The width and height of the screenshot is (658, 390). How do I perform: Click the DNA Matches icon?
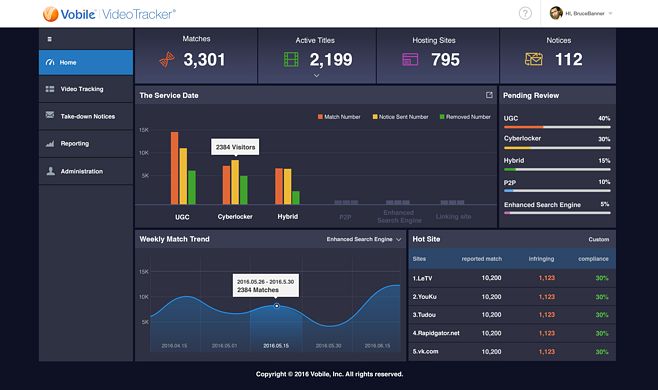point(167,60)
